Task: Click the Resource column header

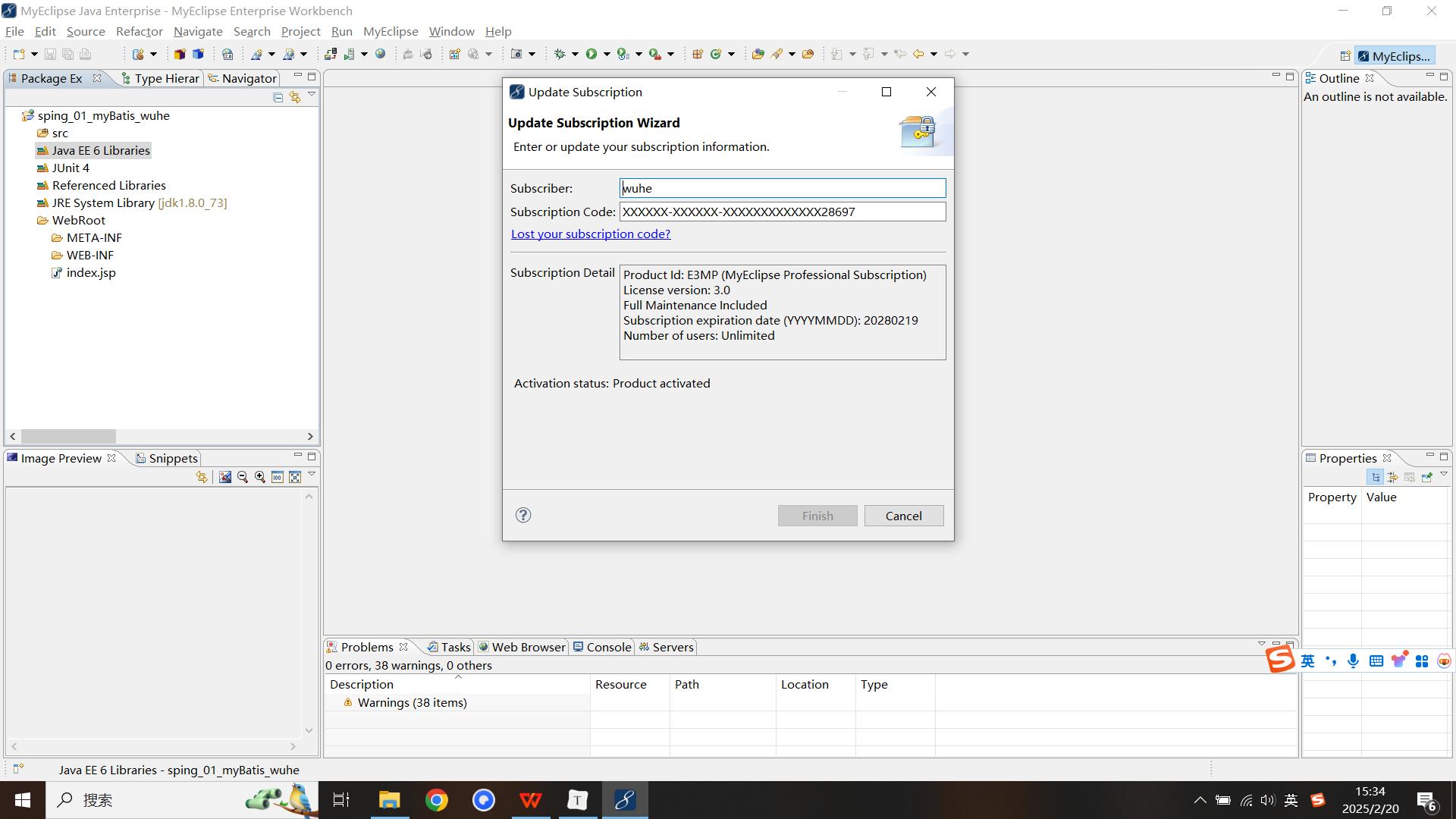Action: coord(629,684)
